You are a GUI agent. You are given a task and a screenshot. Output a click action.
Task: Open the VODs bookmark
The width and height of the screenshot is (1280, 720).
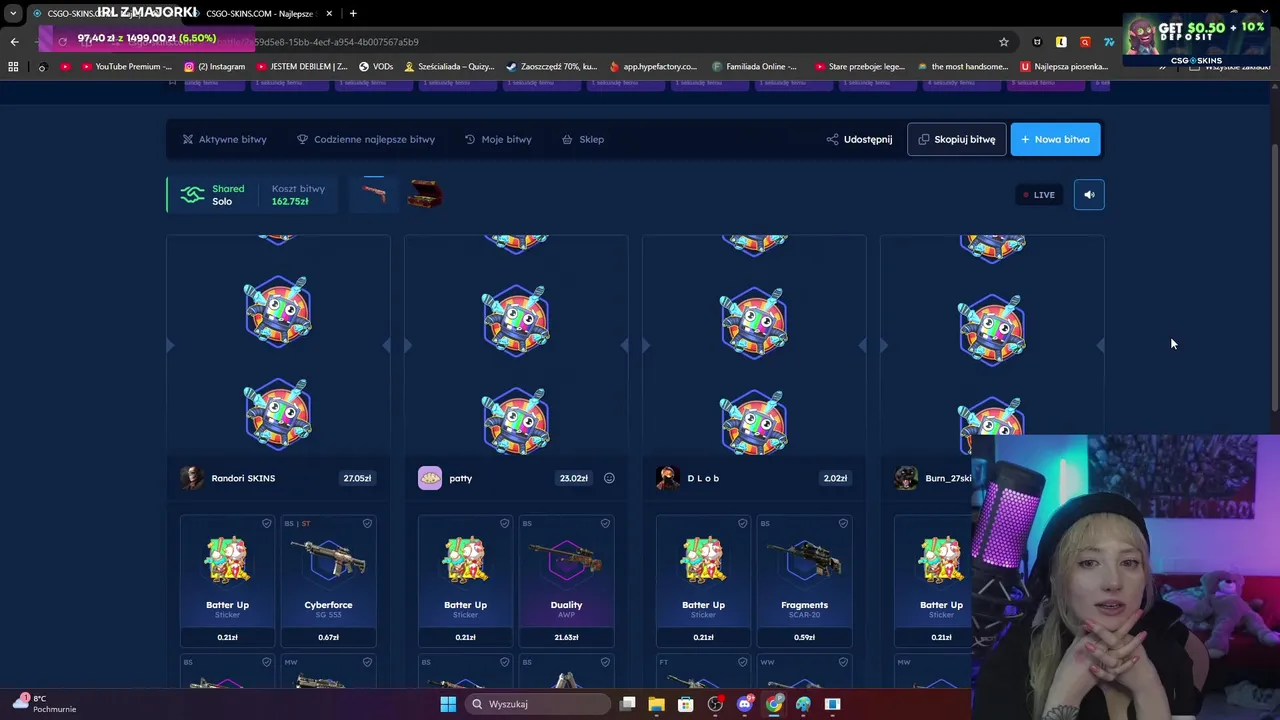tap(376, 66)
